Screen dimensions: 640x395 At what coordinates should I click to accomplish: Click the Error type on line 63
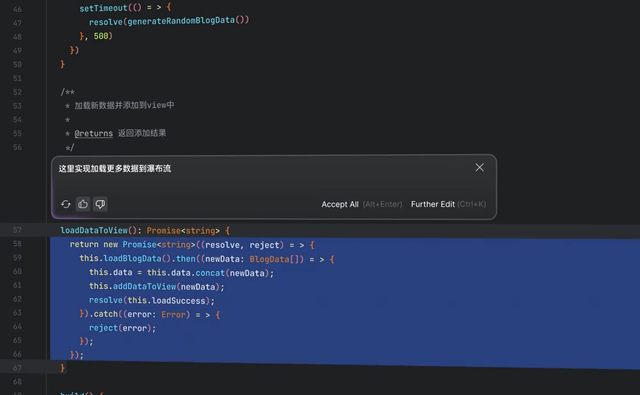174,315
